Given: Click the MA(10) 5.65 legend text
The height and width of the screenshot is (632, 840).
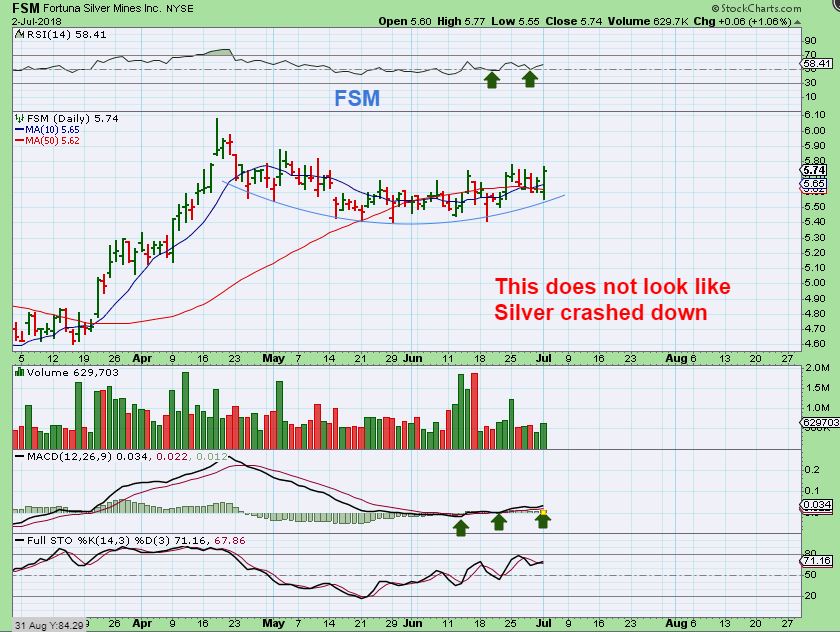Looking at the screenshot, I should [x=52, y=130].
